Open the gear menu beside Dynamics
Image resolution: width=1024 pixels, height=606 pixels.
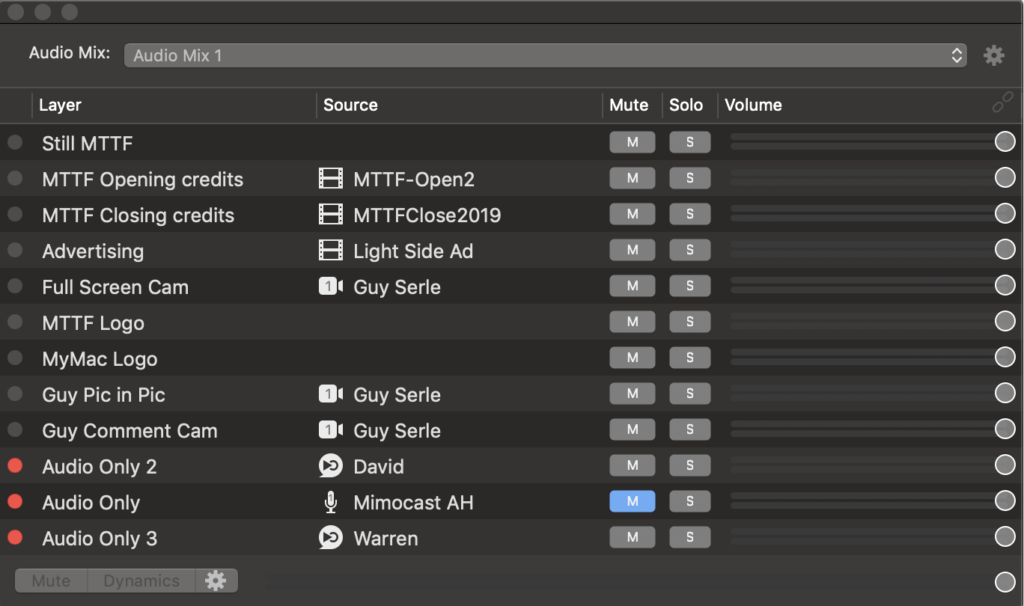(x=216, y=580)
